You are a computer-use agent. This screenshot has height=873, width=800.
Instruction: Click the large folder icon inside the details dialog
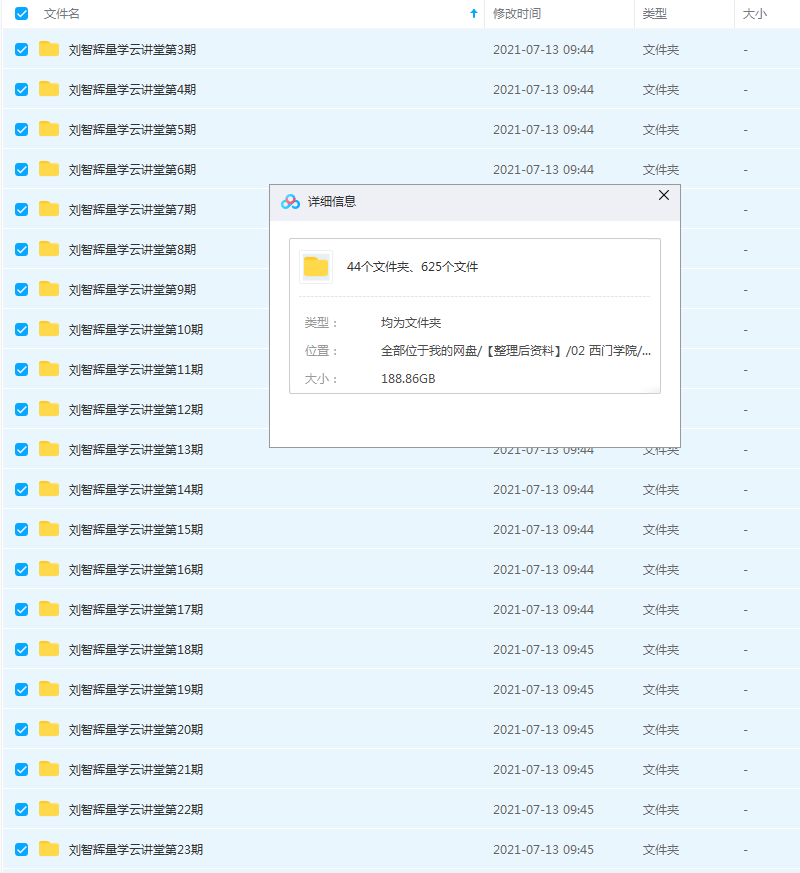(316, 267)
